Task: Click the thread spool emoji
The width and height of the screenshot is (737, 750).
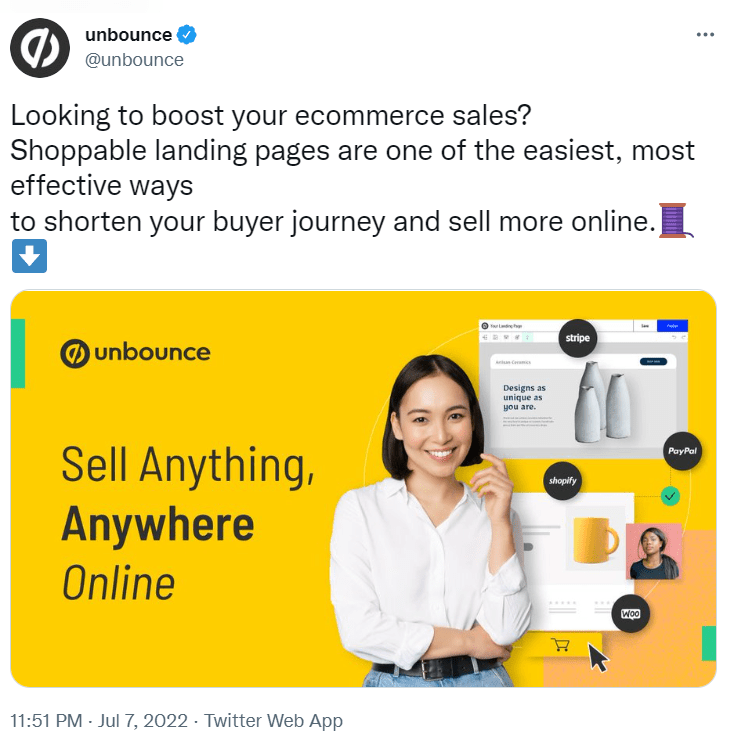Action: coord(676,221)
